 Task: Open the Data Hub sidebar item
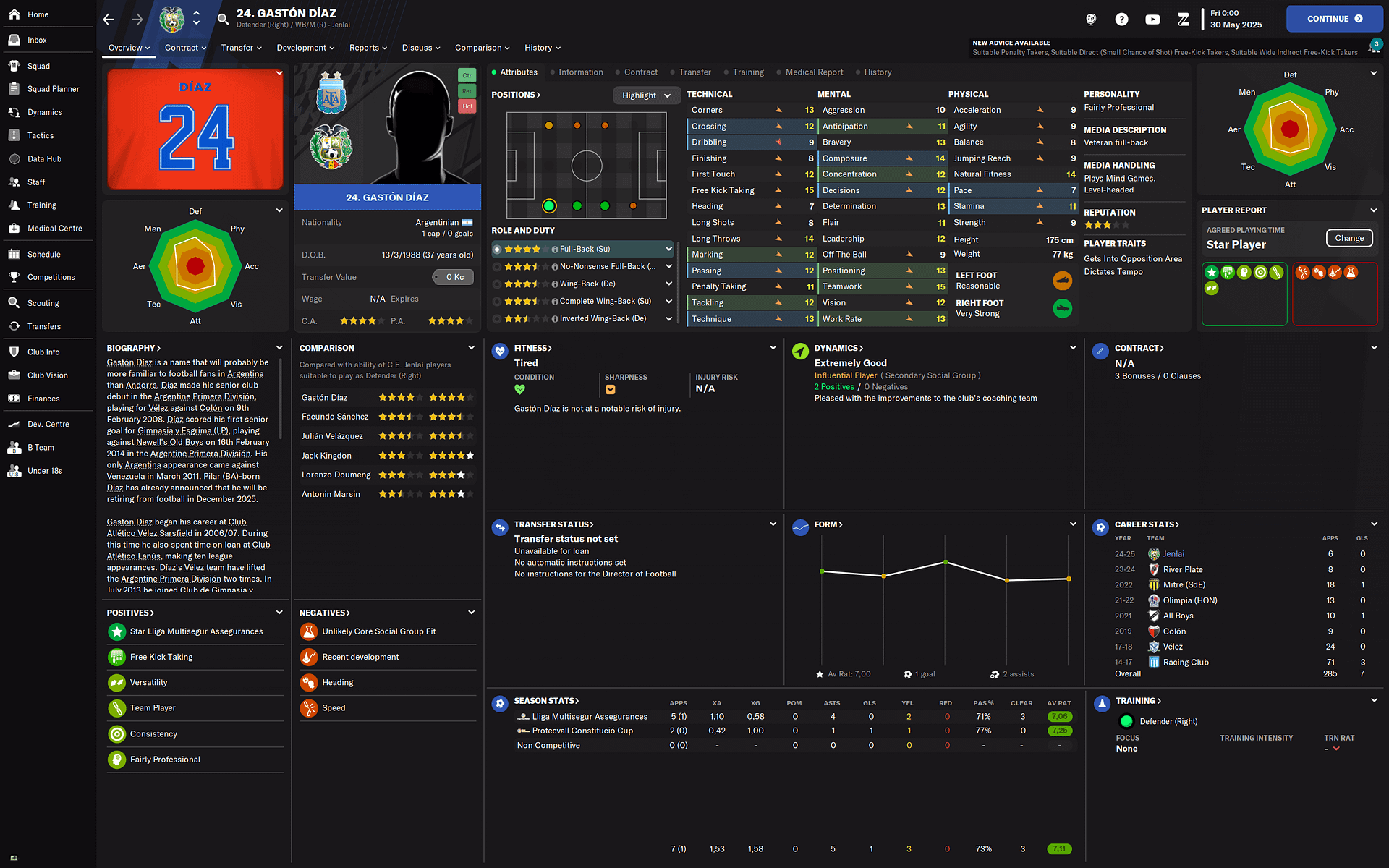(44, 159)
